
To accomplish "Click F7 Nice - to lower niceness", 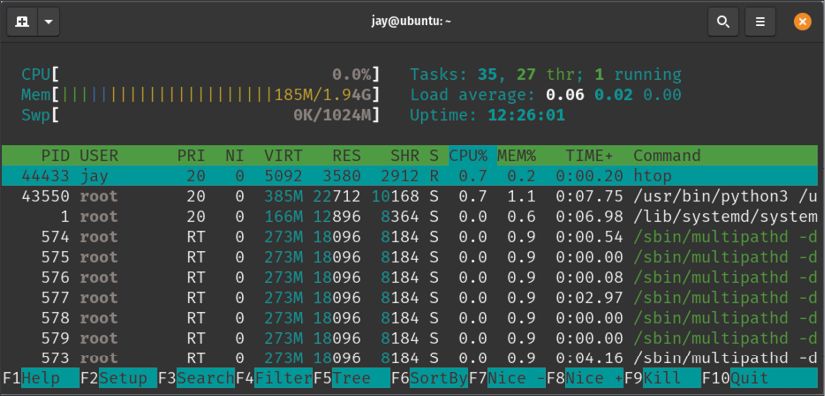I will (x=507, y=378).
